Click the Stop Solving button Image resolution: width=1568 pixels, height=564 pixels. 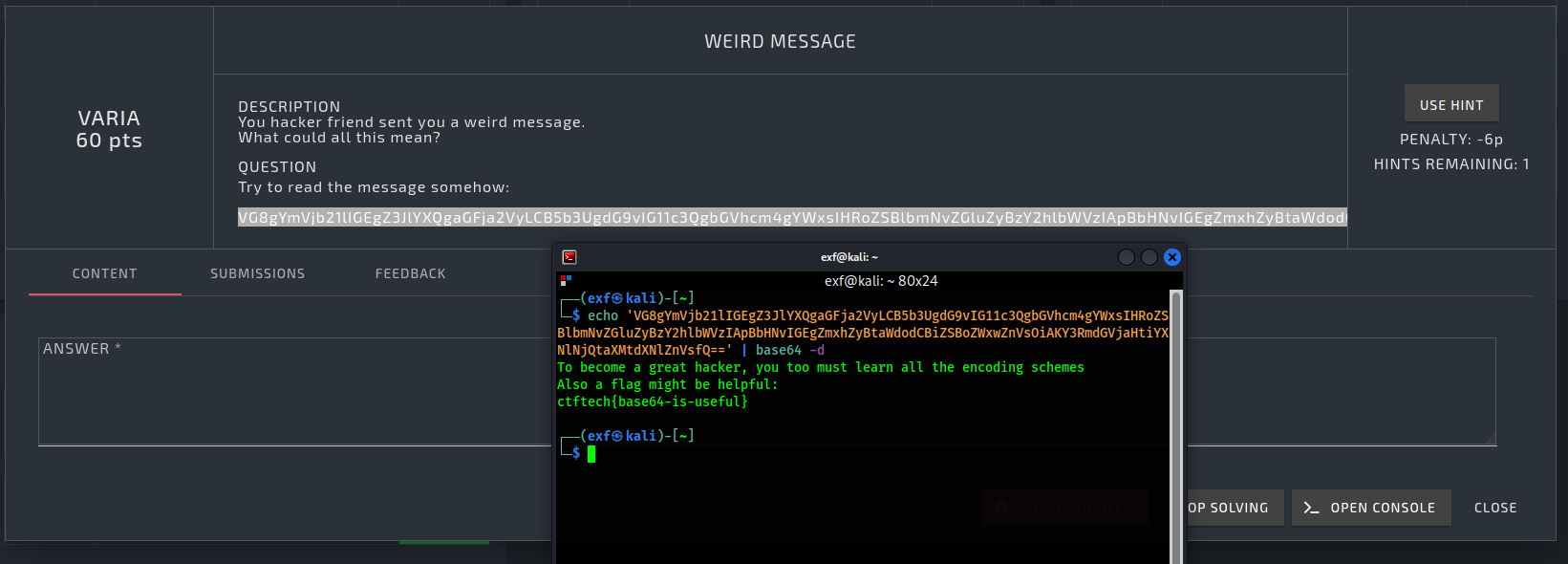[x=1228, y=508]
